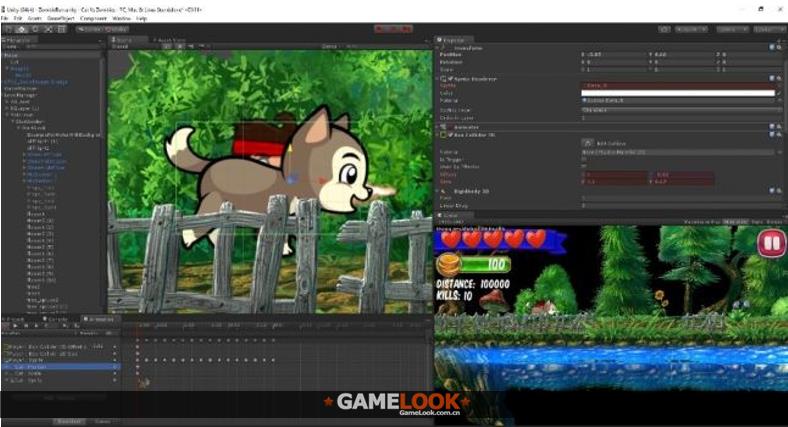This screenshot has height=427, width=788.
Task: Click the editor Pause button
Action: [x=393, y=29]
